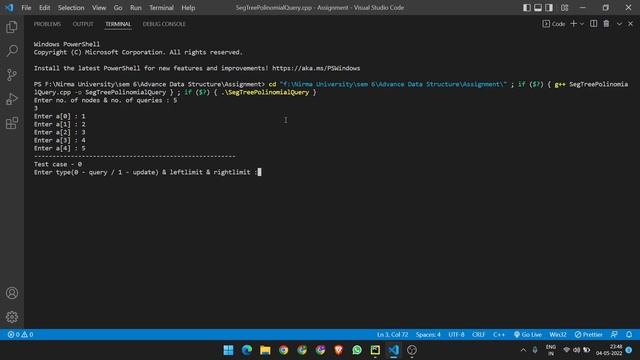Open the terminal launch profile dropdown
Screen dimensions: 640x360
click(582, 24)
